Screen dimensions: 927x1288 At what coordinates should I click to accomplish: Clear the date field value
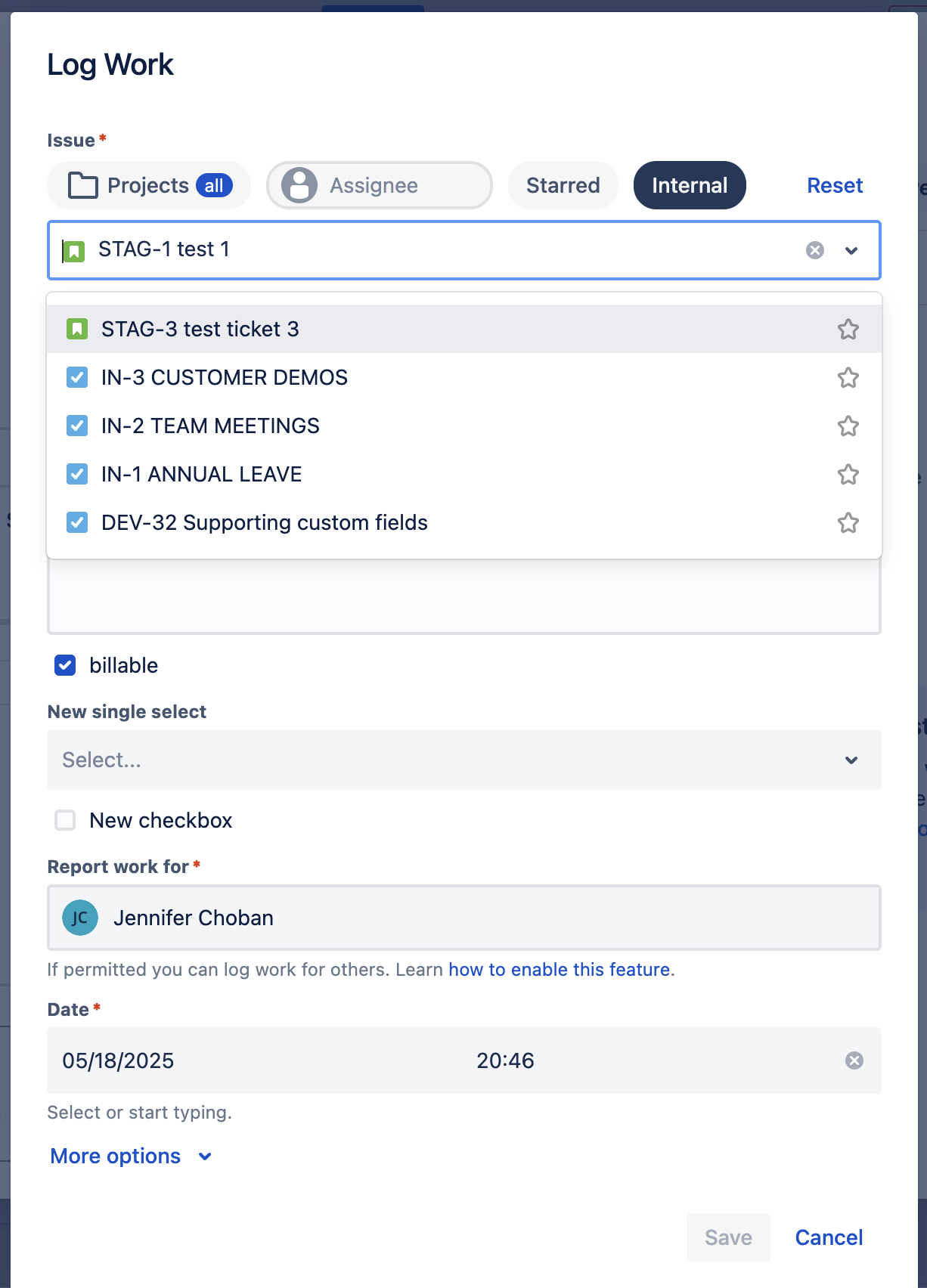[x=854, y=1060]
